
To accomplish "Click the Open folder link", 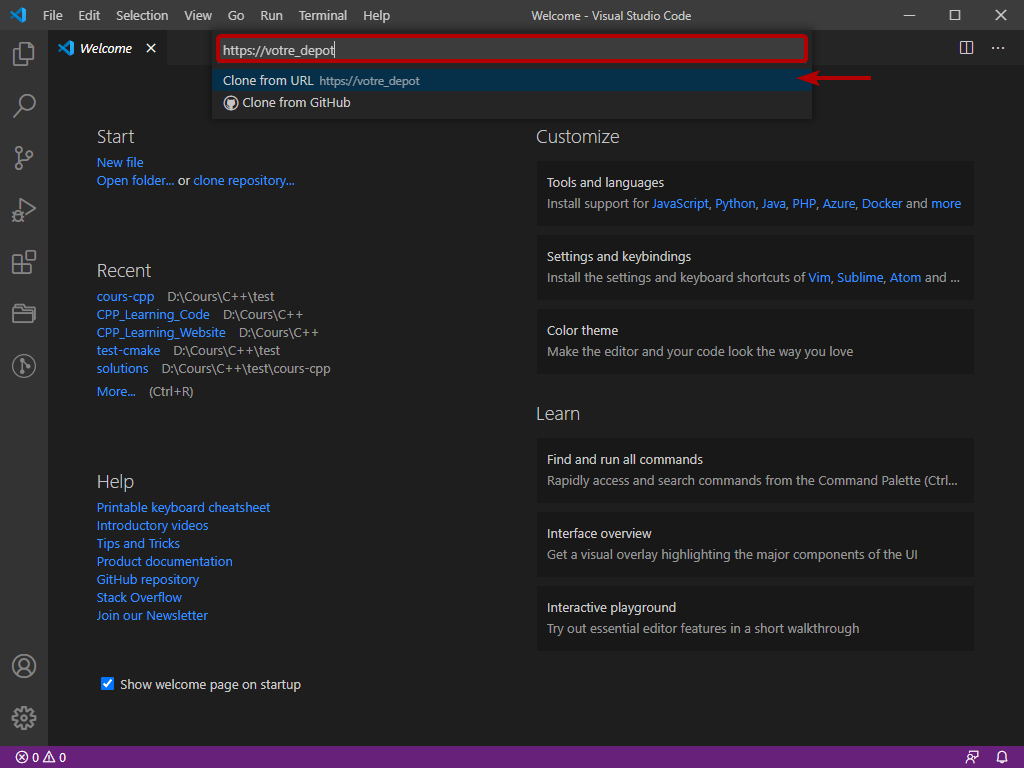I will tap(135, 181).
